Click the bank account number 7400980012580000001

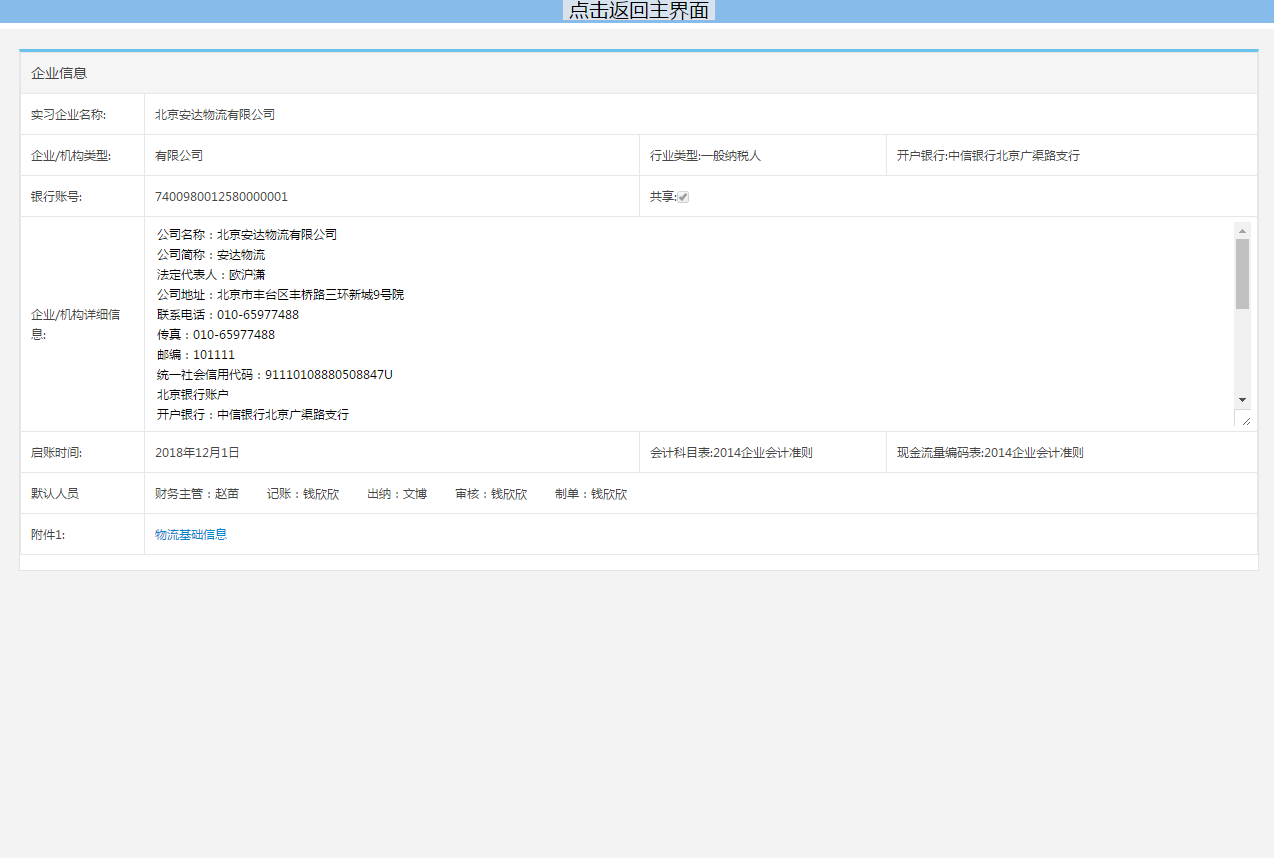click(x=221, y=197)
